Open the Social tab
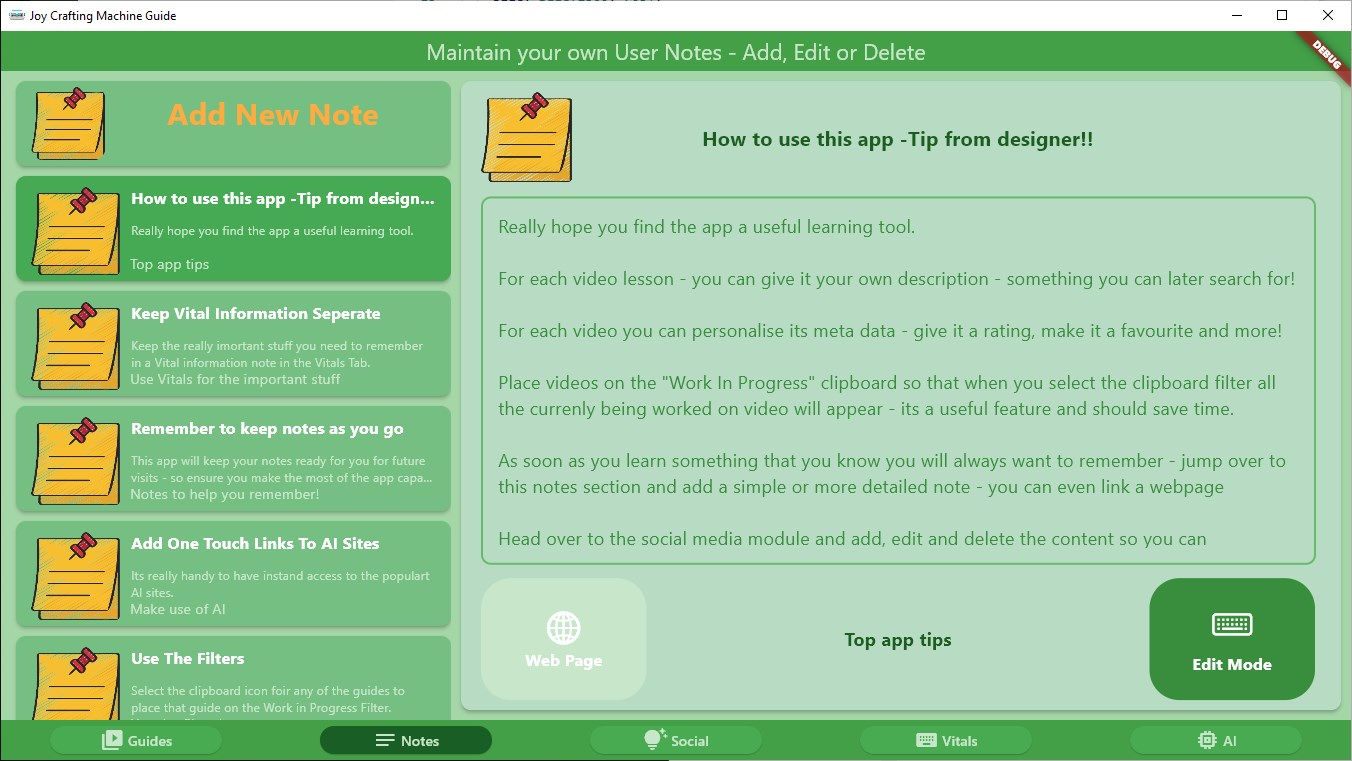 coord(676,740)
